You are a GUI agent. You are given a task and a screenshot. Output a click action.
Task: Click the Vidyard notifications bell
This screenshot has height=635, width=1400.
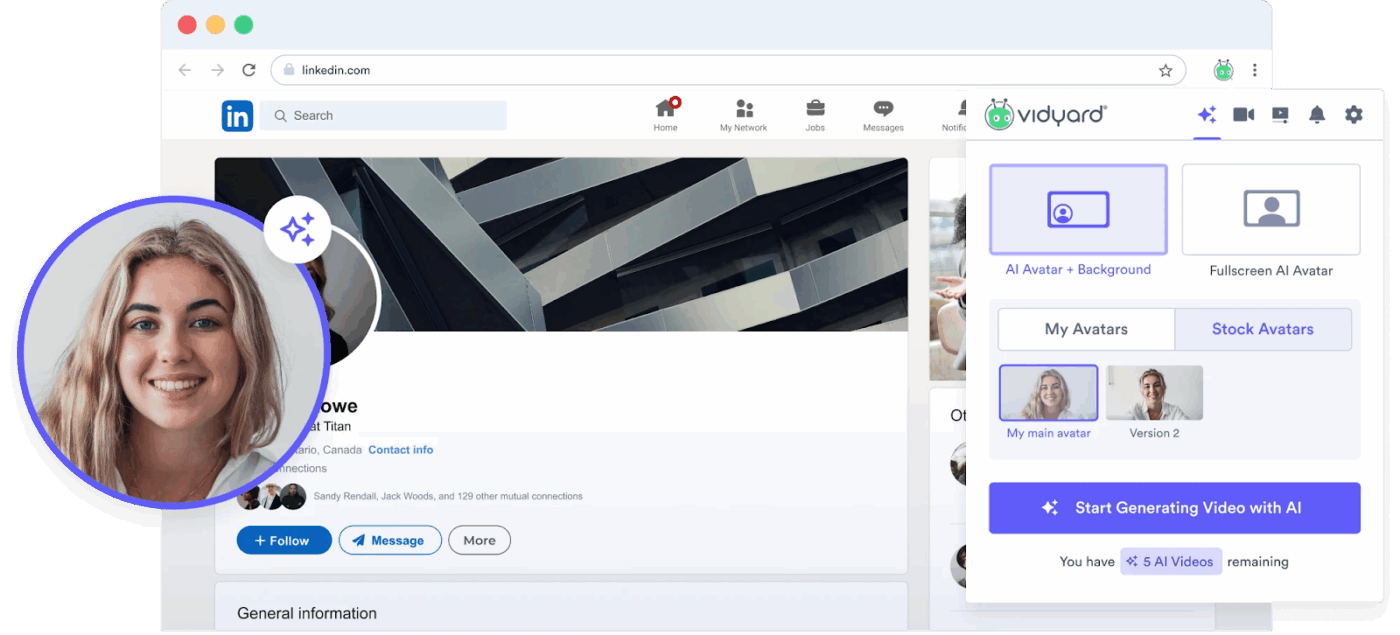1317,114
